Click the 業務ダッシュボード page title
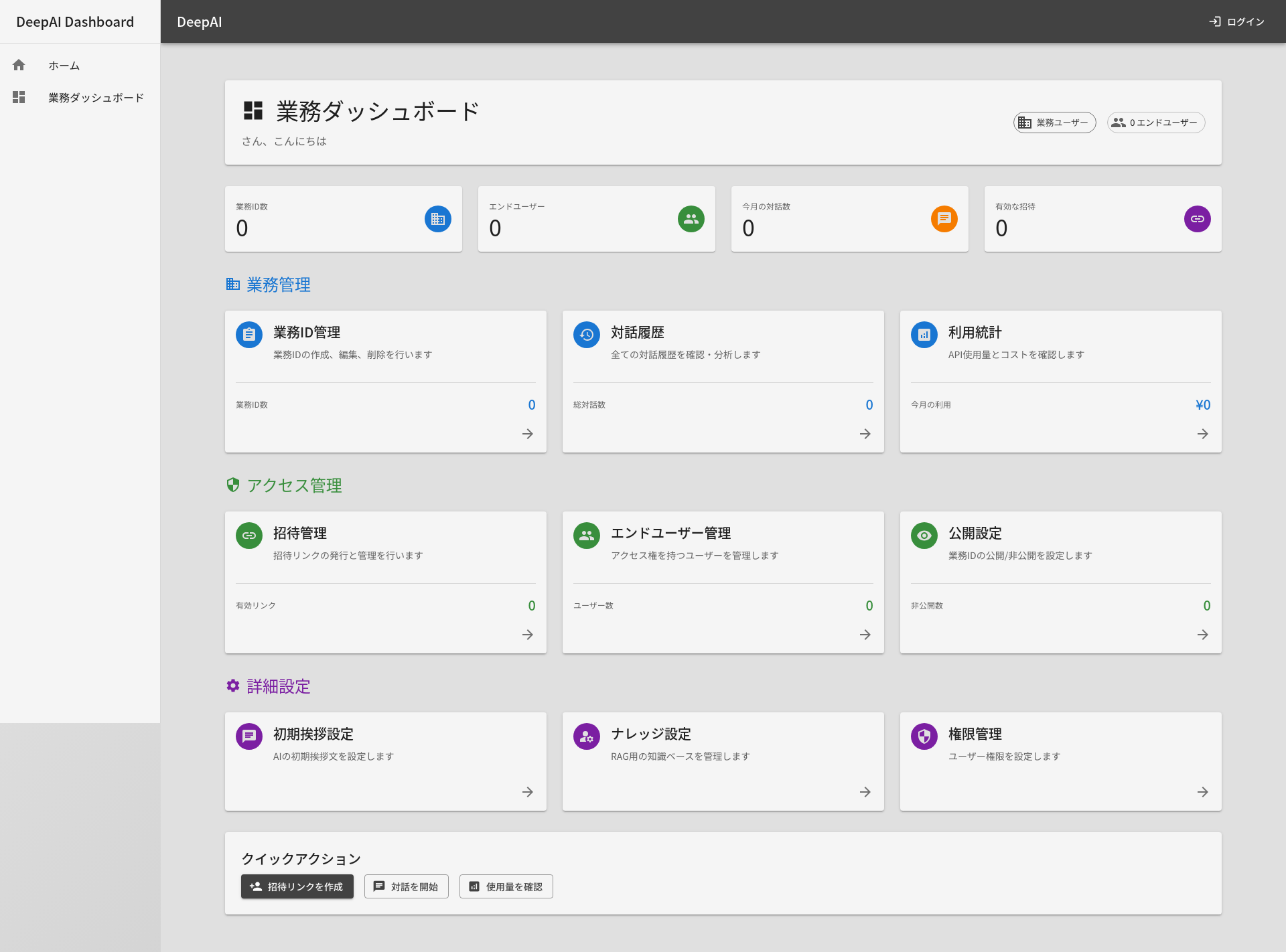Viewport: 1286px width, 952px height. coord(378,111)
